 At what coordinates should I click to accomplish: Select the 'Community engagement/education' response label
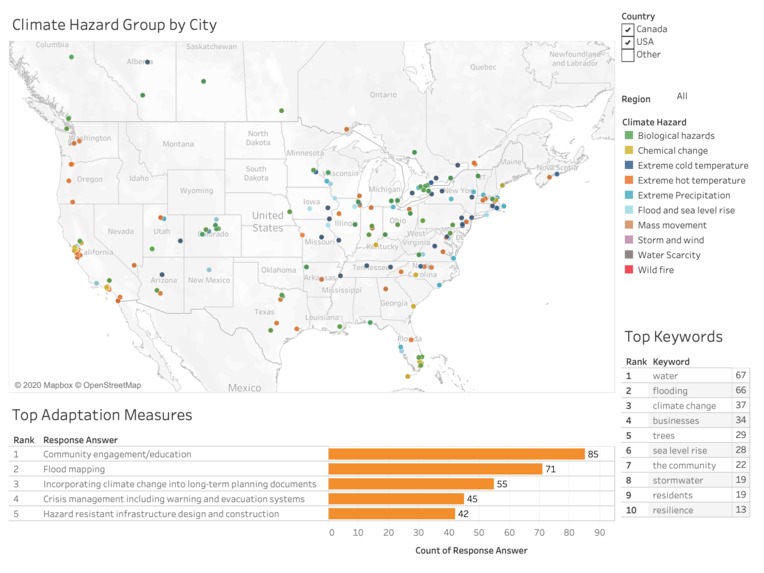tap(117, 454)
